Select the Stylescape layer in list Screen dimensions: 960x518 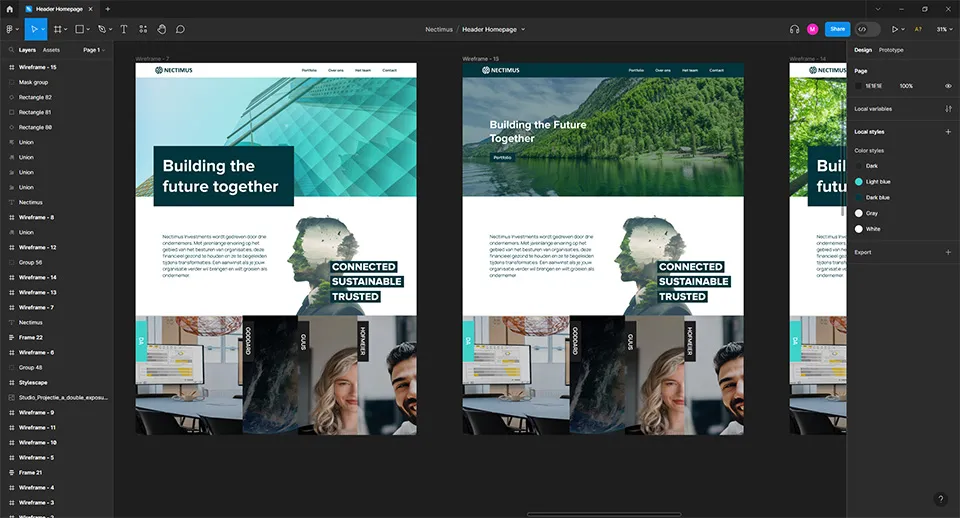(x=32, y=382)
